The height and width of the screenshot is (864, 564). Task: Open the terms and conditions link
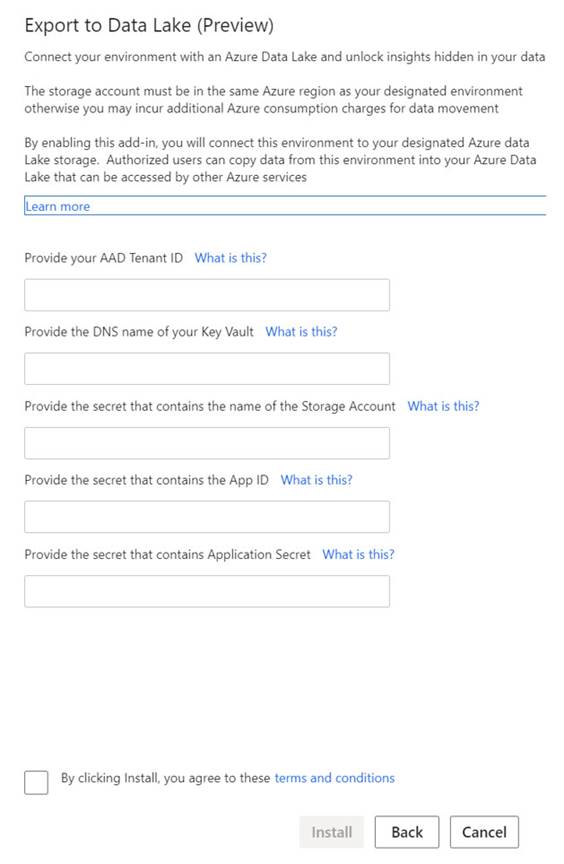pyautogui.click(x=334, y=777)
